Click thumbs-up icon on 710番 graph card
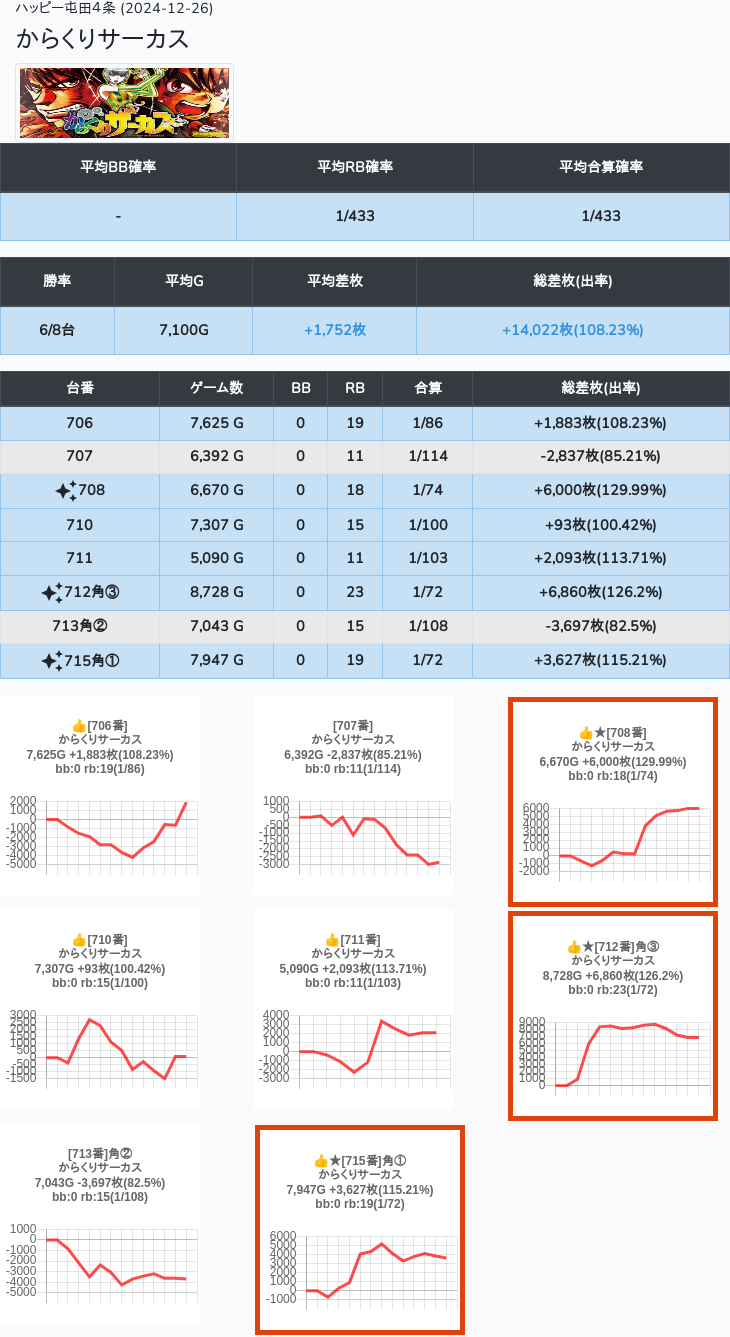 (79, 940)
